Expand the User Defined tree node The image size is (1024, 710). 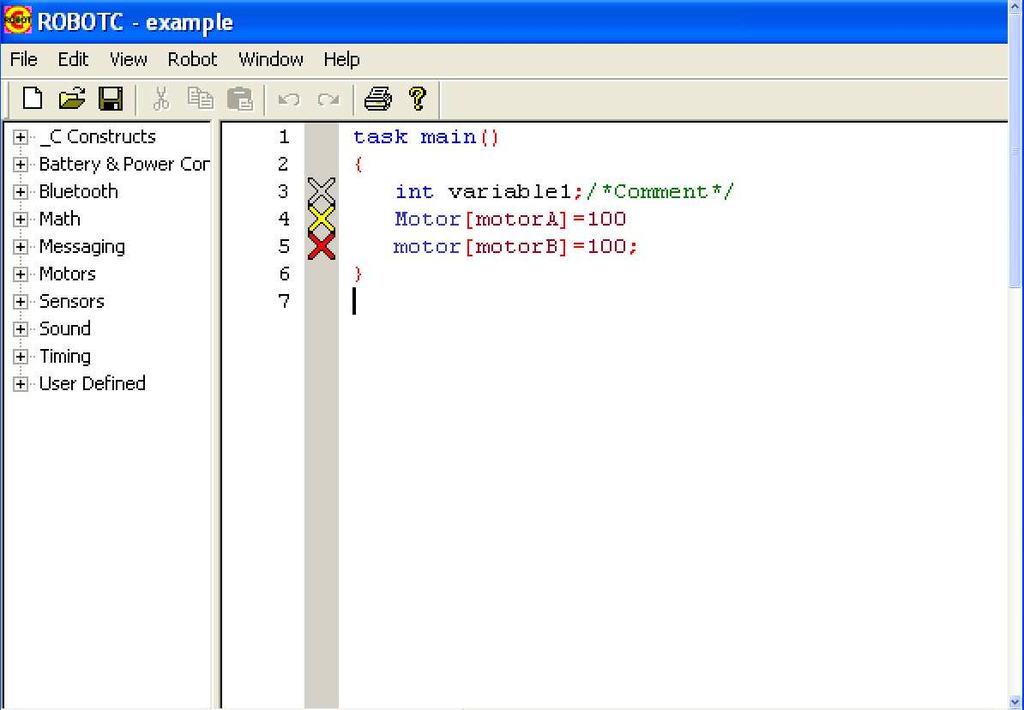pos(20,384)
